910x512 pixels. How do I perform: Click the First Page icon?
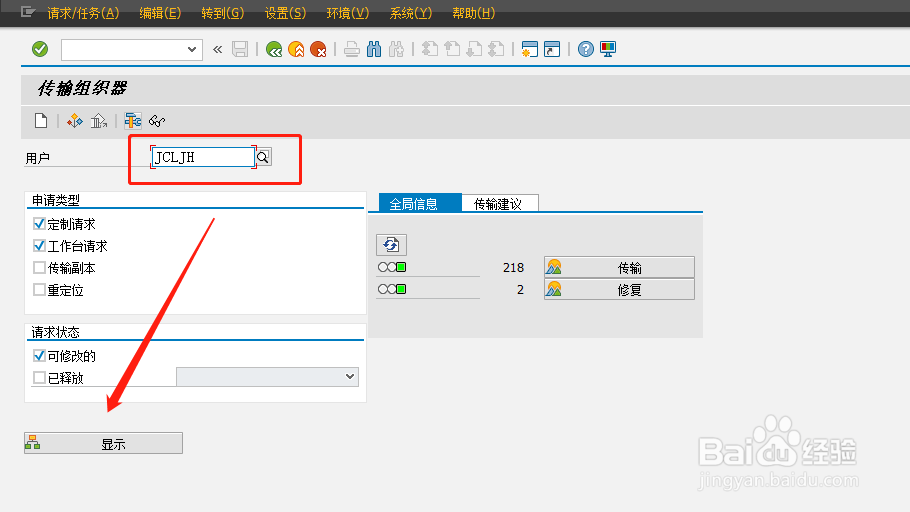429,49
